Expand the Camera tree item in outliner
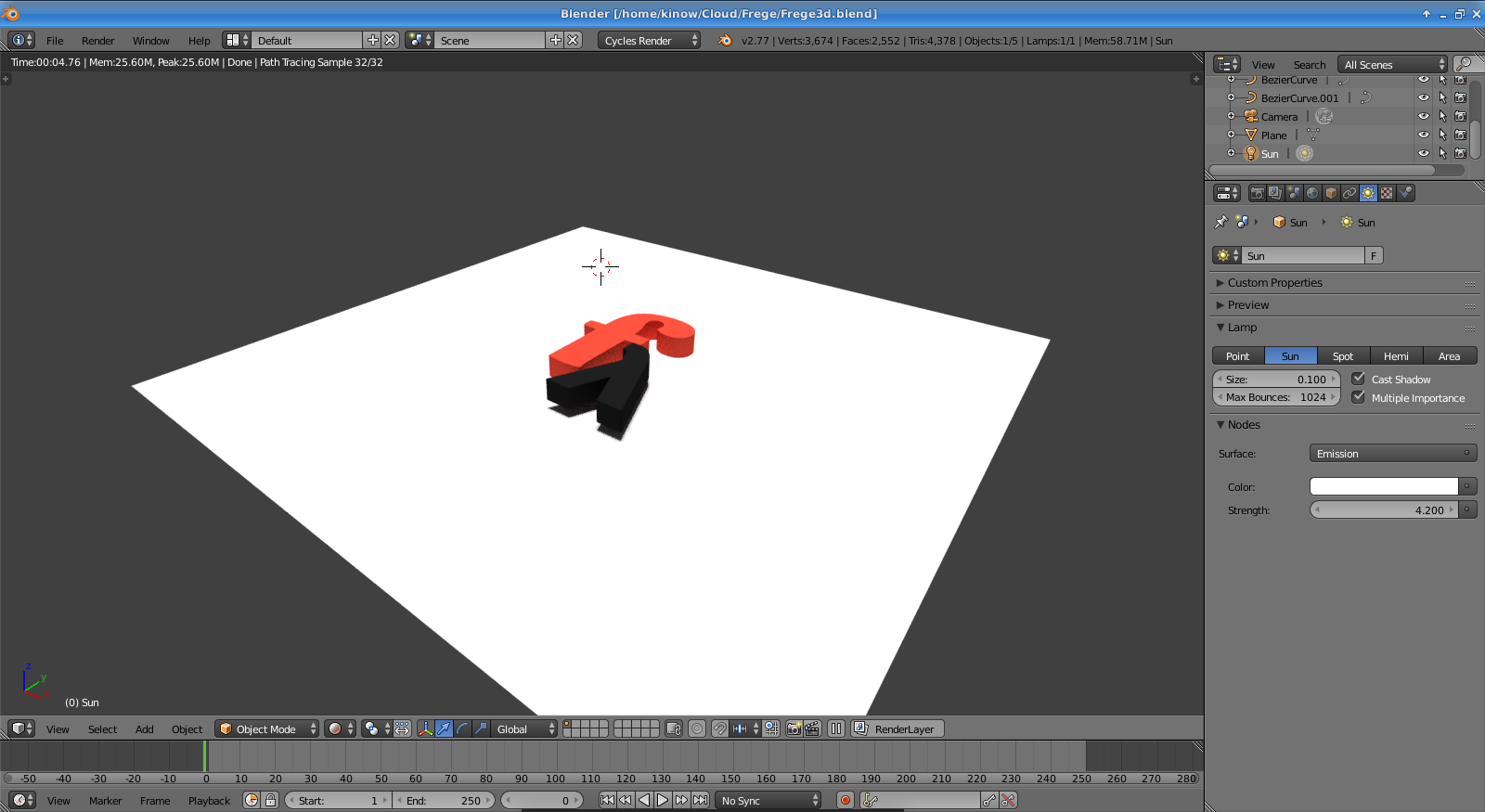1485x812 pixels. point(1231,116)
